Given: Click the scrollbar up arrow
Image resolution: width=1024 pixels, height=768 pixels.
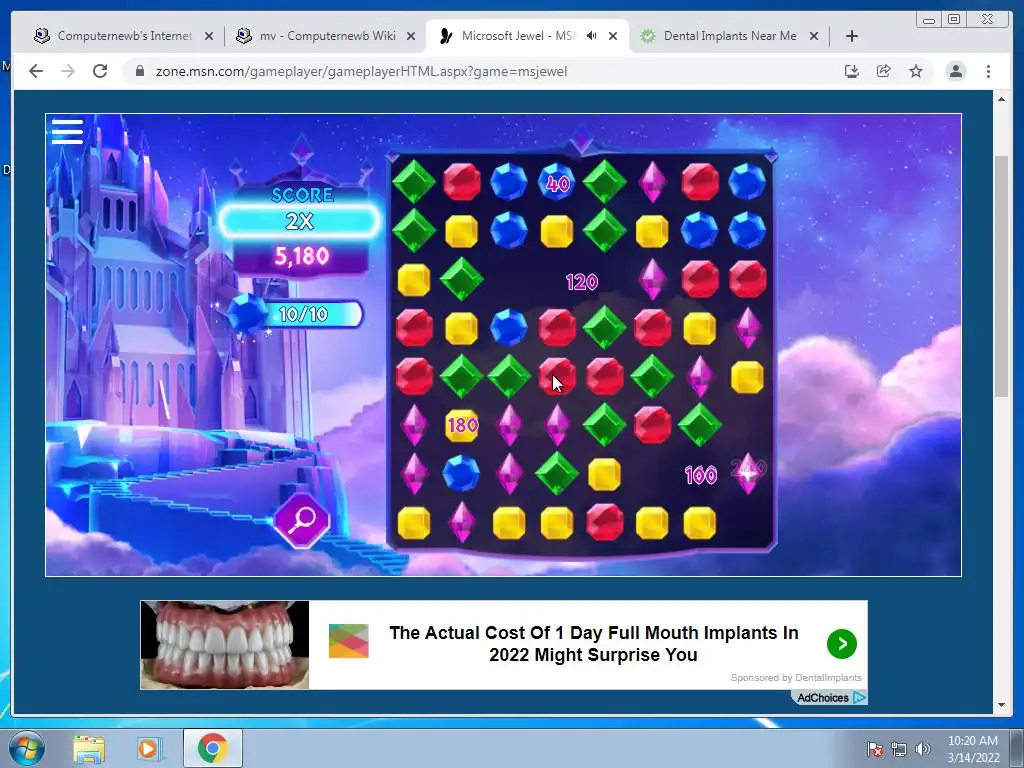Looking at the screenshot, I should [x=1000, y=99].
